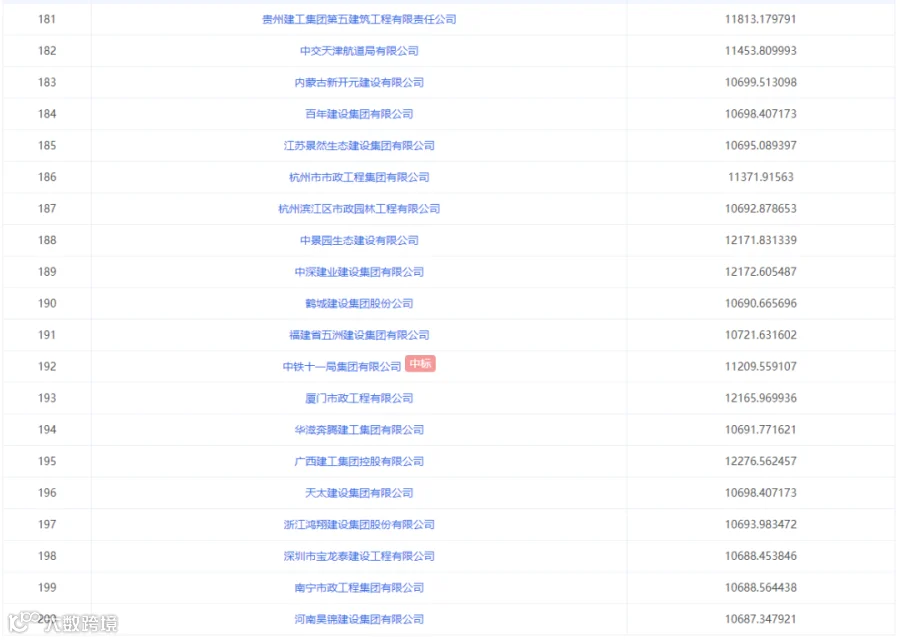Click row number 198
900x640 pixels.
click(x=47, y=556)
